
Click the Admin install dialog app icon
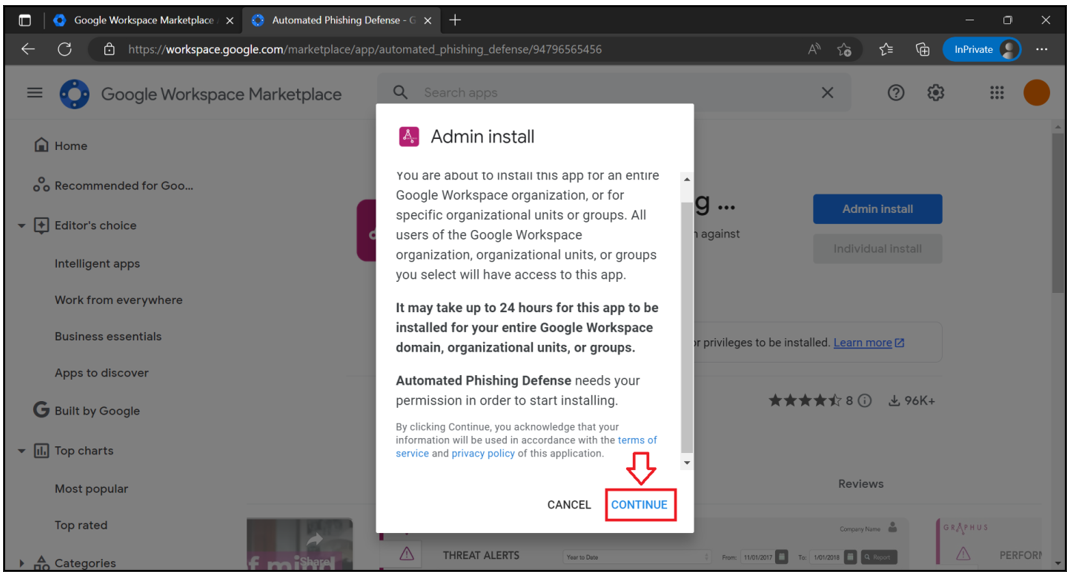[409, 137]
